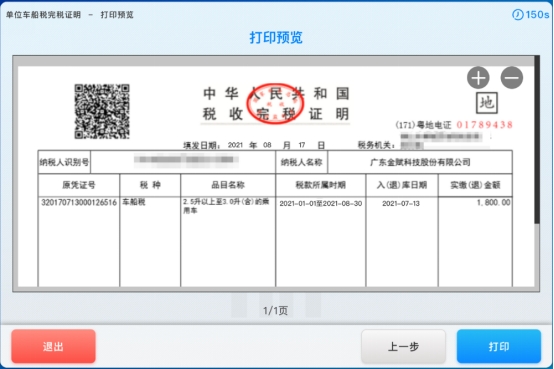554x369 pixels.
Task: Click the 1/1页 page indicator
Action: (x=275, y=310)
